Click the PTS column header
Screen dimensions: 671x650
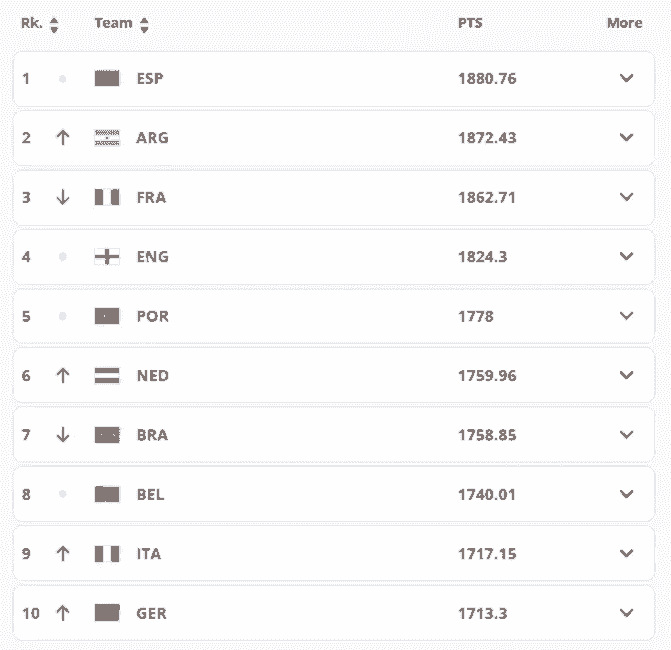click(x=470, y=23)
